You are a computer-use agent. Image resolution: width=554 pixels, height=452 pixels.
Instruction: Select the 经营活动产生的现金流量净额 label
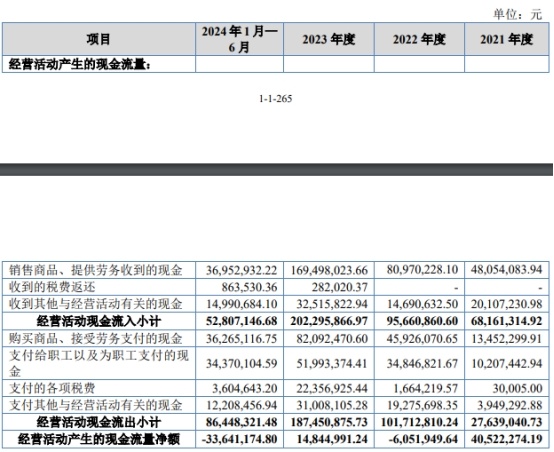[x=99, y=439]
